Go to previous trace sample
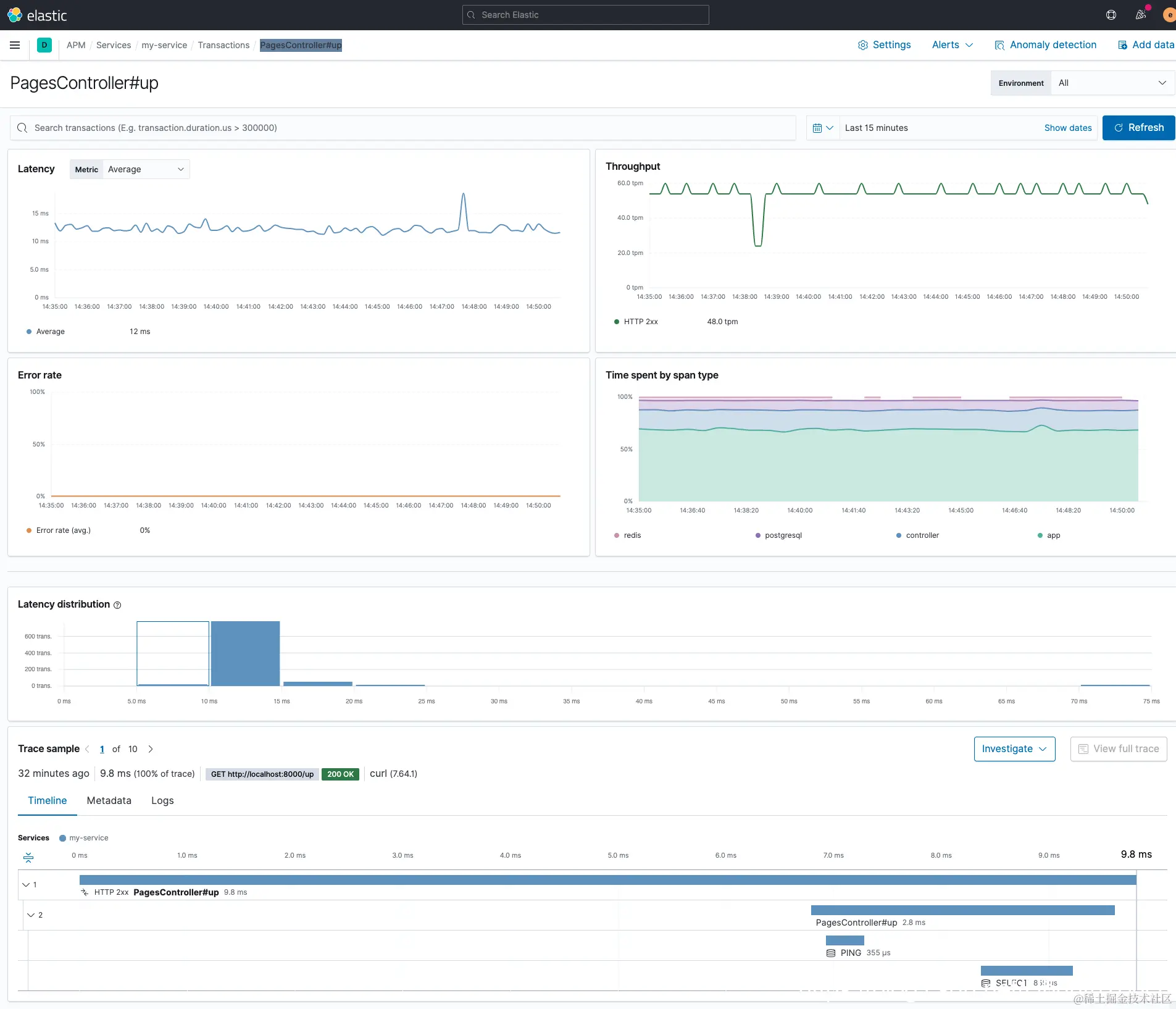The width and height of the screenshot is (1176, 1009). coord(87,749)
